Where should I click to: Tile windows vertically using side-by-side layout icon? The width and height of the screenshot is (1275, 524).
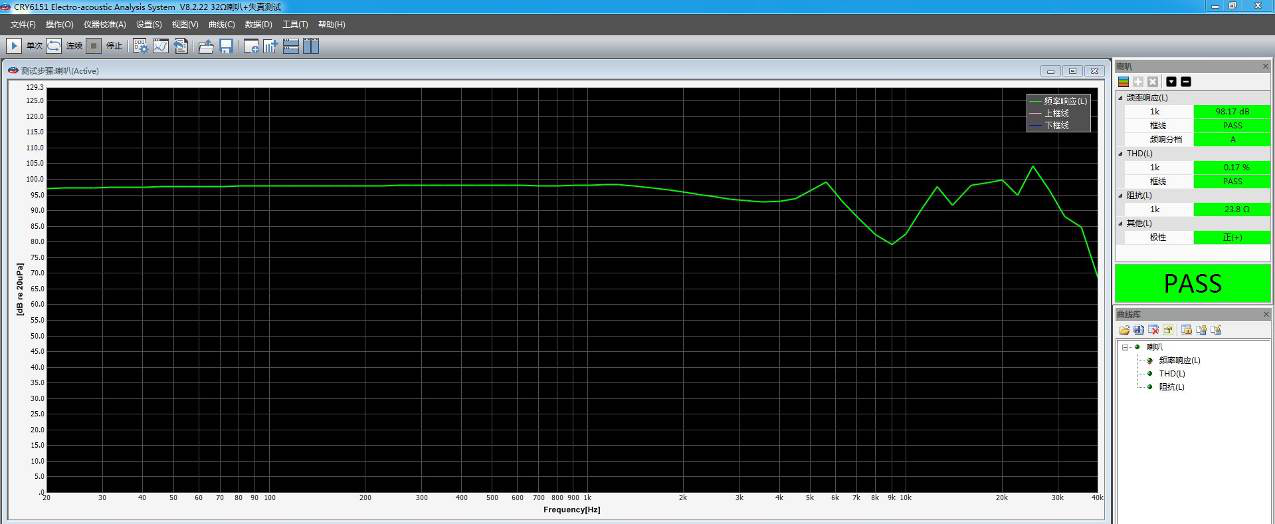(311, 46)
